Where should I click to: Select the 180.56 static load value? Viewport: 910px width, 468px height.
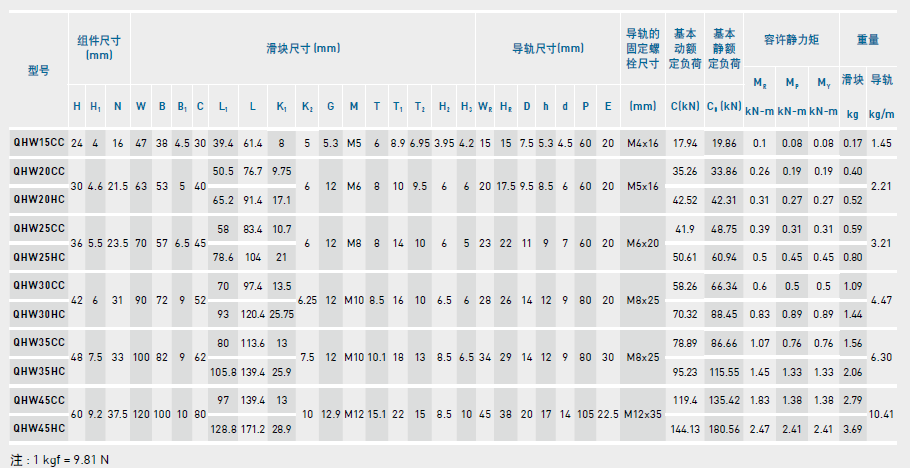[x=723, y=428]
